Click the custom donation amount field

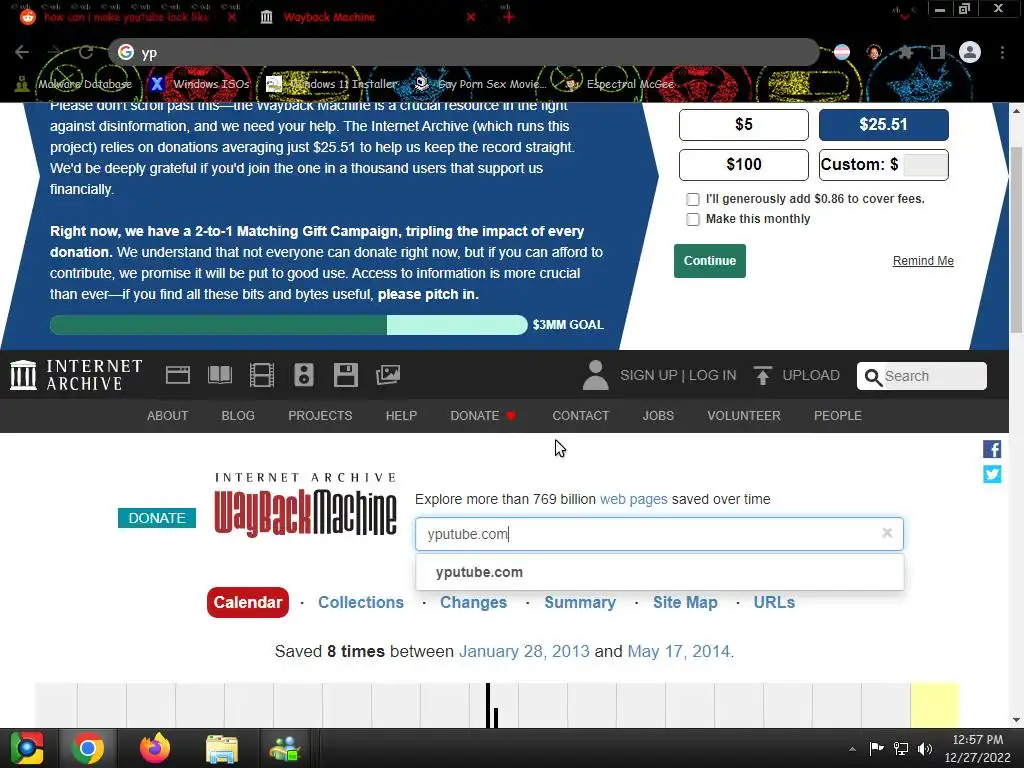(925, 165)
